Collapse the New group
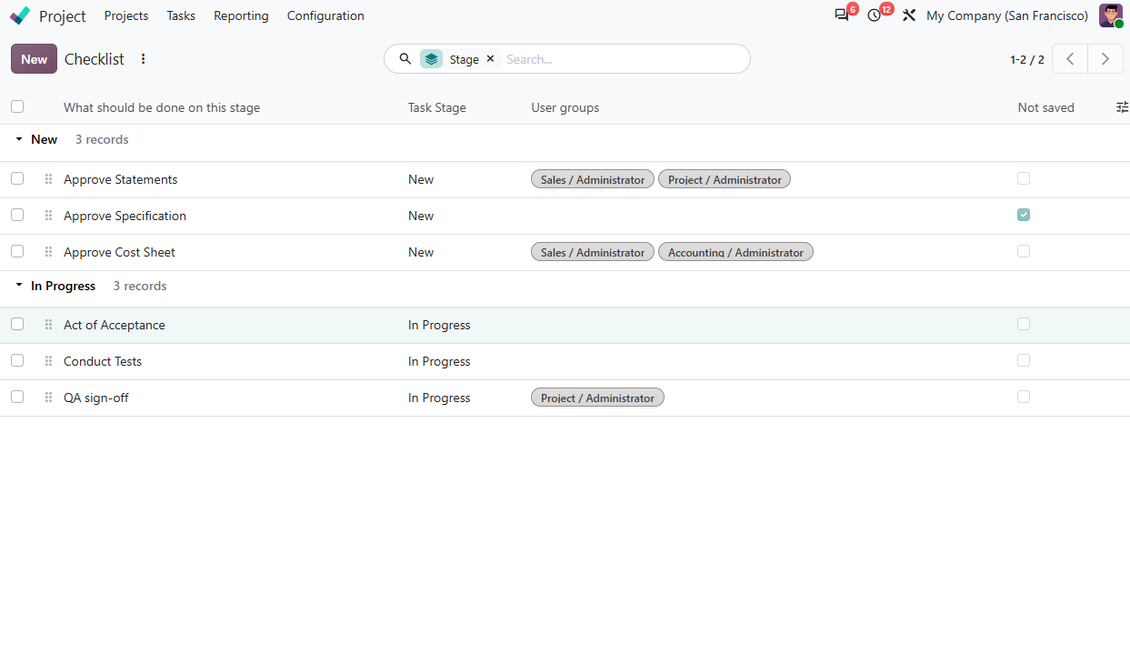 point(19,139)
